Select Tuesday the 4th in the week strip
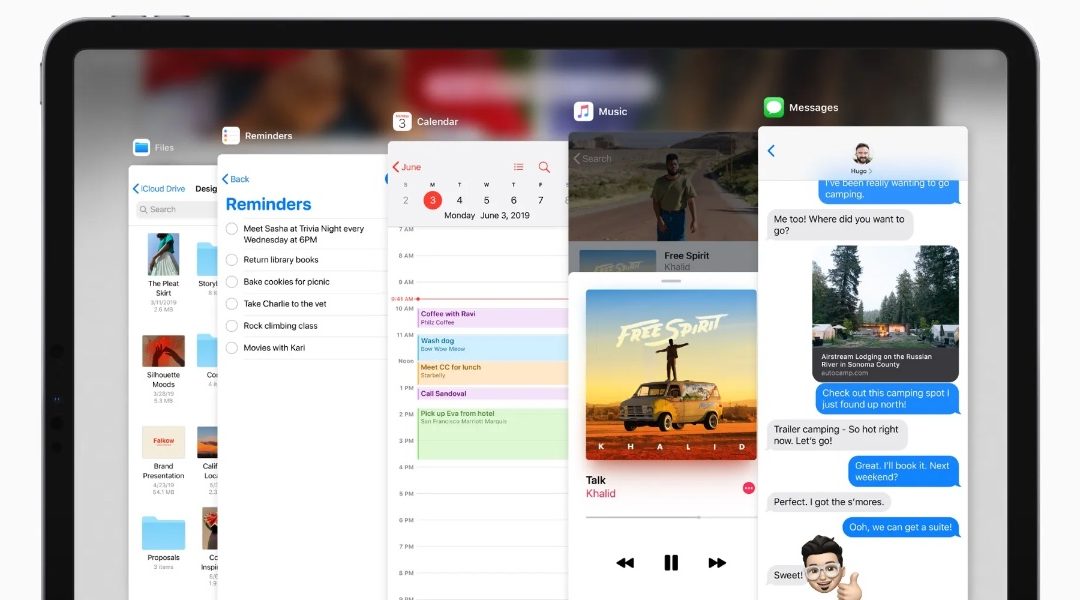The width and height of the screenshot is (1080, 600). pyautogui.click(x=459, y=200)
